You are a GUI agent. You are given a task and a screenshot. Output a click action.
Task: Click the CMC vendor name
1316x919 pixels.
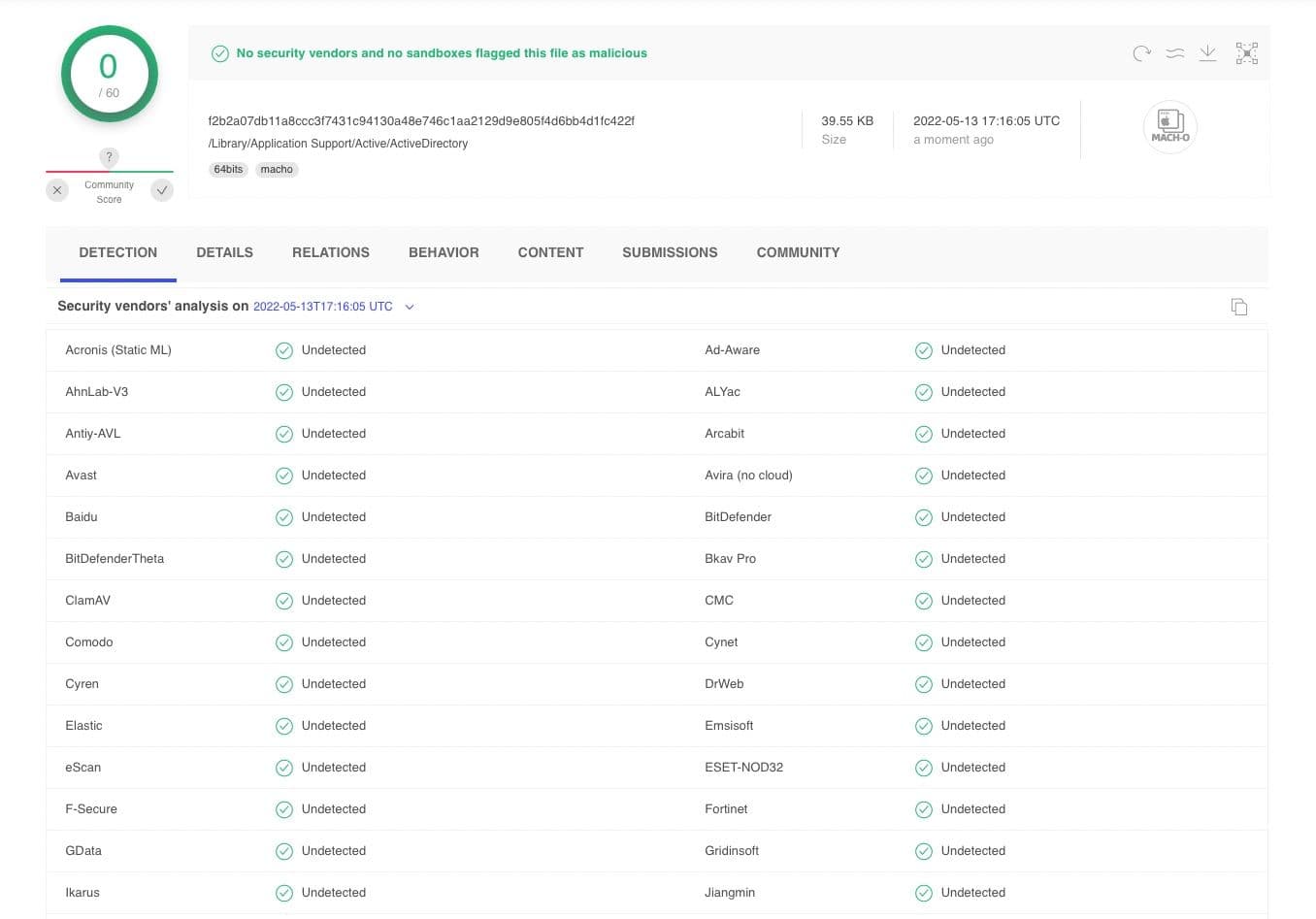[719, 601]
